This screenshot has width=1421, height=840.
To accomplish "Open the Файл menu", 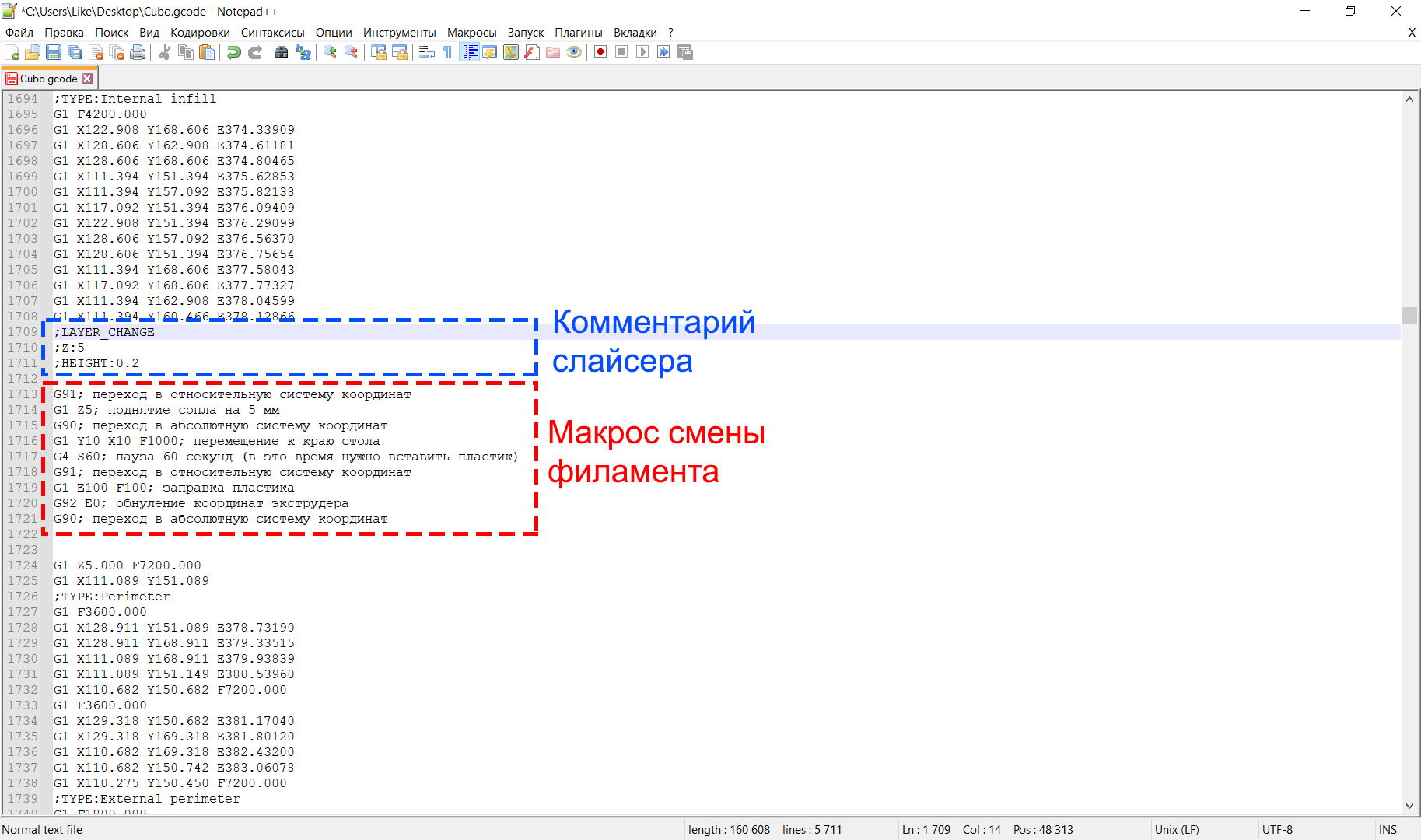I will [x=19, y=33].
